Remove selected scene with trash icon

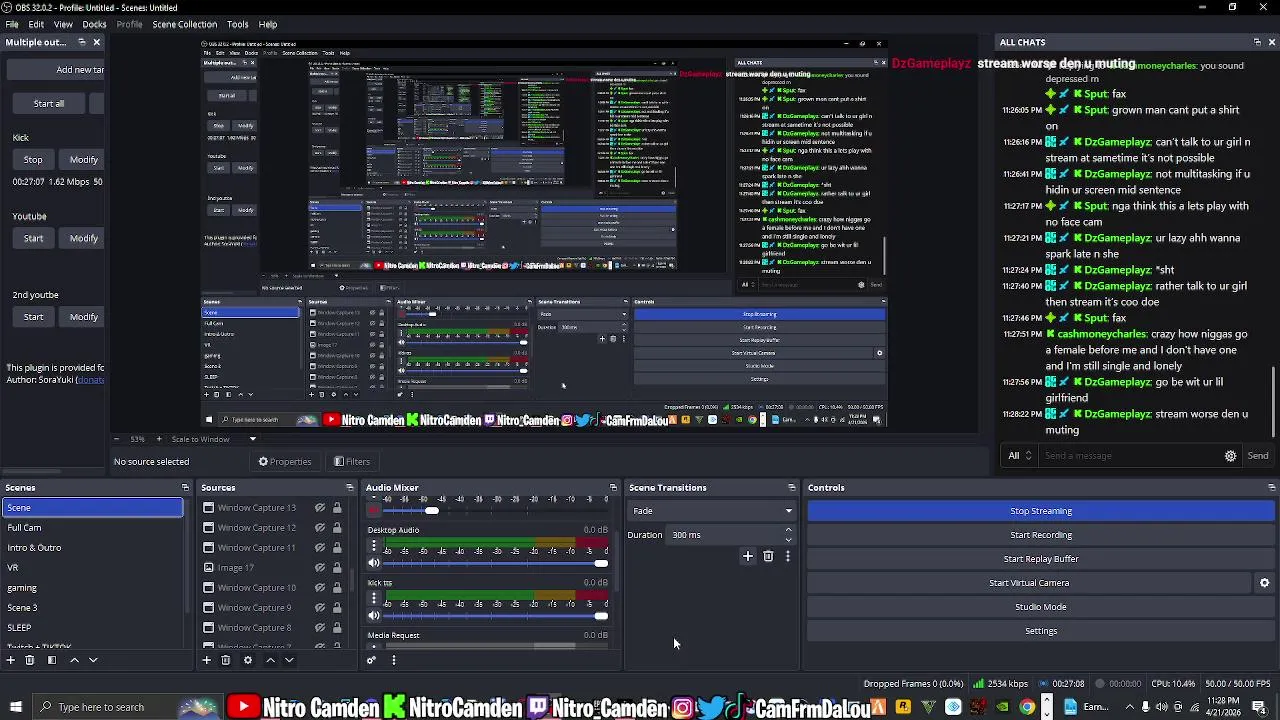(x=30, y=660)
